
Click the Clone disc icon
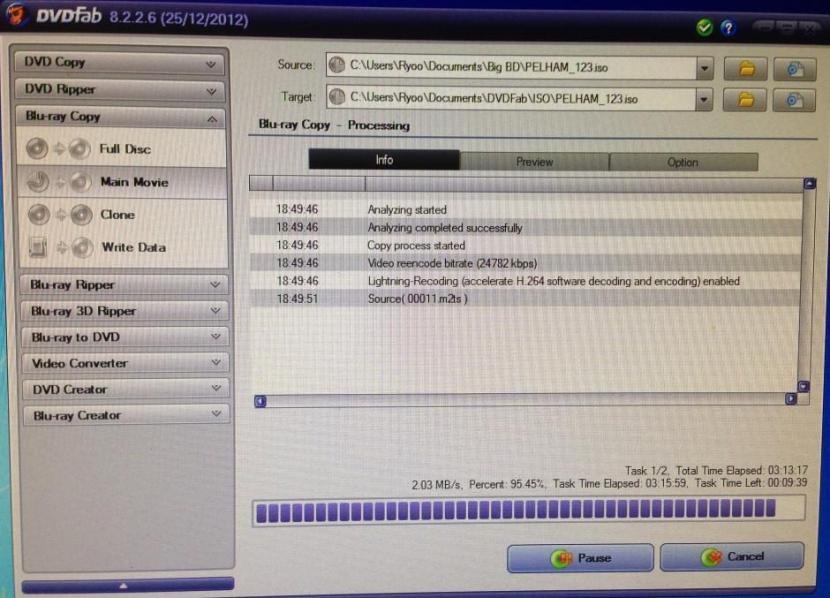[x=60, y=214]
